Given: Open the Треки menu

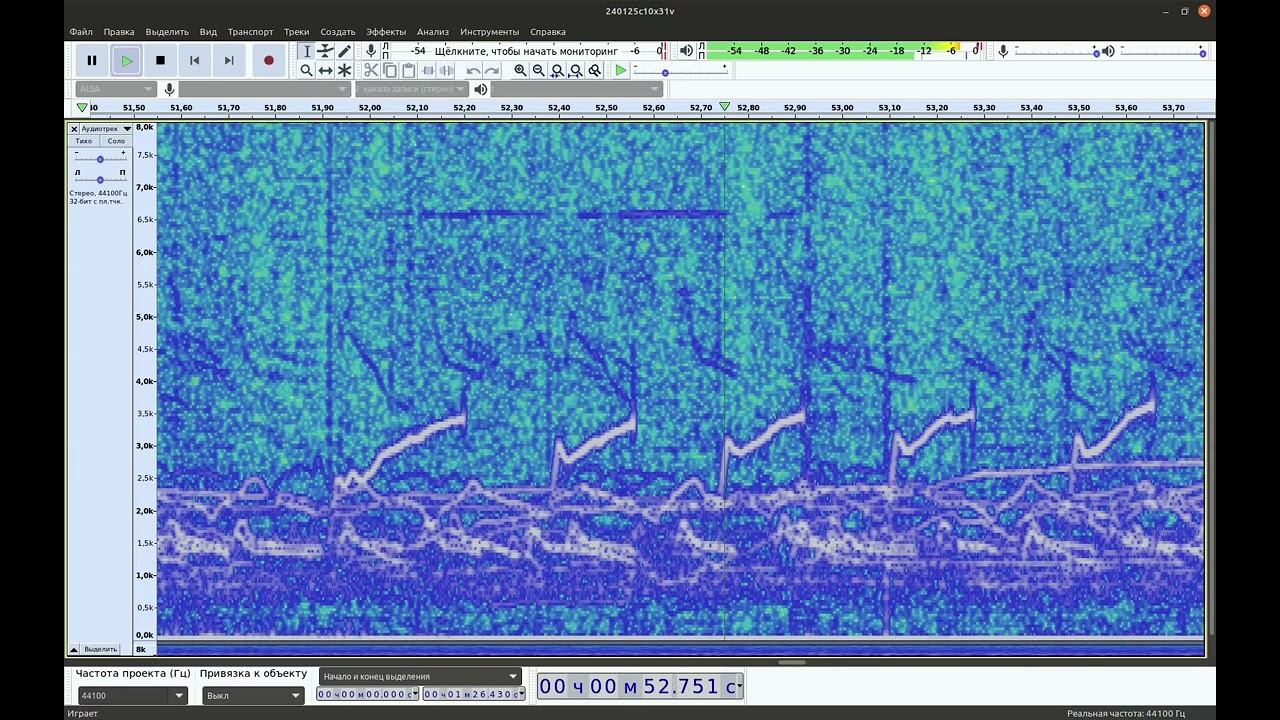Looking at the screenshot, I should [296, 32].
